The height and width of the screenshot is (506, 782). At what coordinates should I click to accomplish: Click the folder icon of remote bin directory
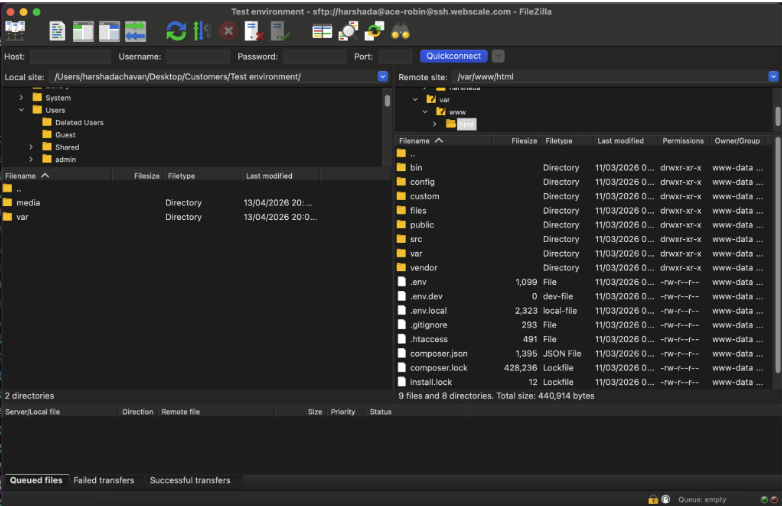click(401, 168)
